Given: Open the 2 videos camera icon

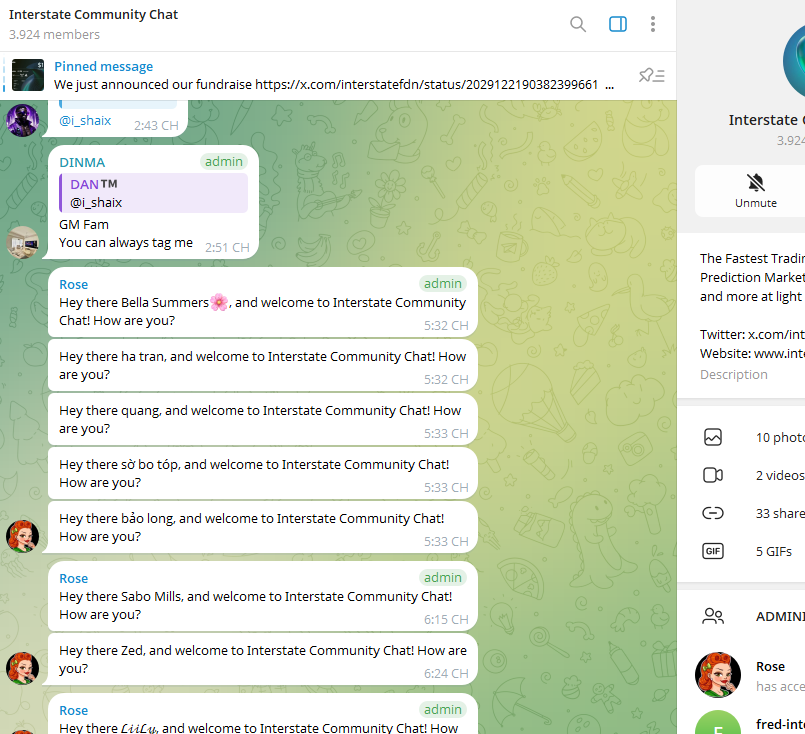Looking at the screenshot, I should [713, 475].
